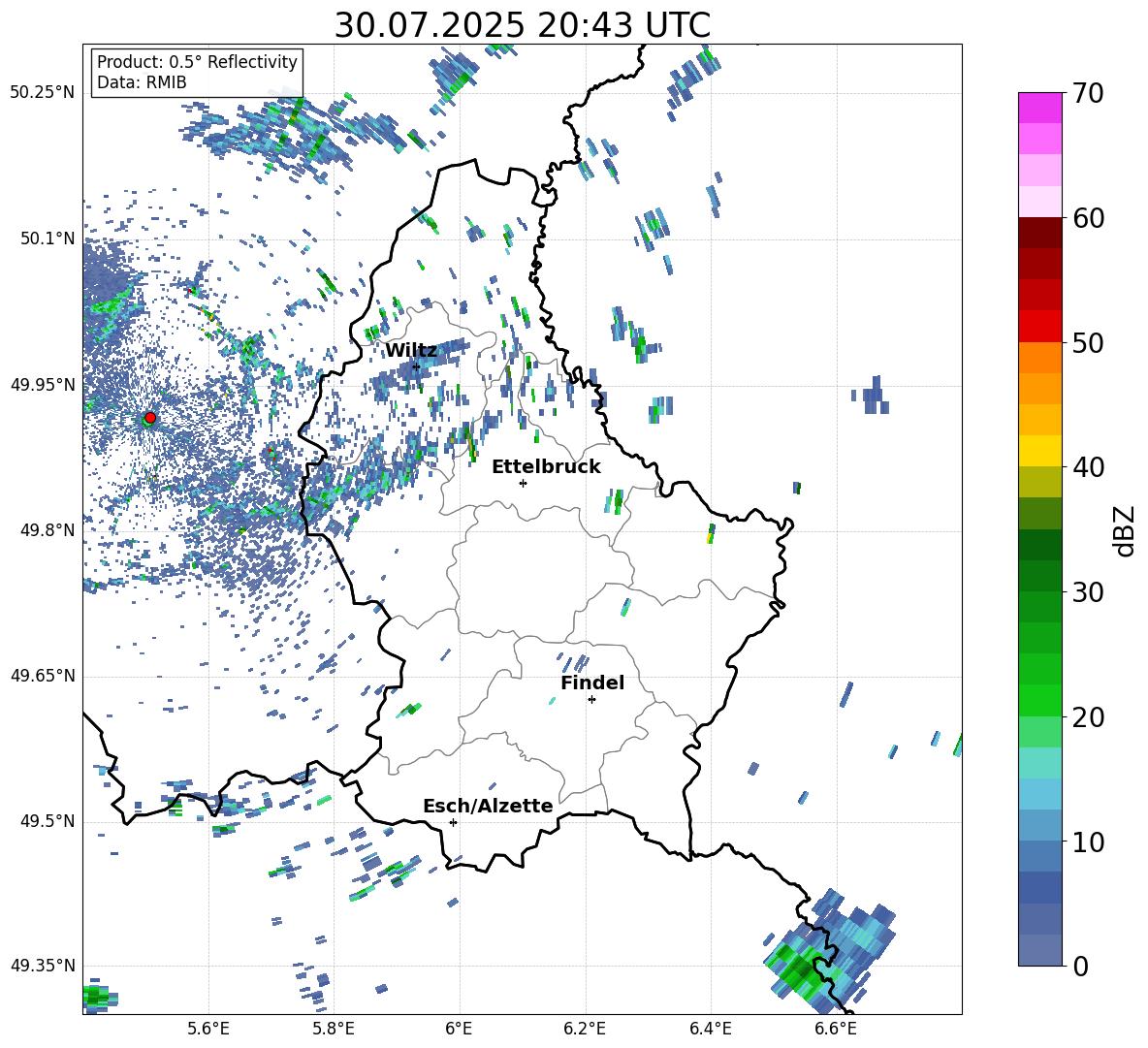Click the 49.95°N latitude tick label
The height and width of the screenshot is (1048, 1148).
point(43,384)
